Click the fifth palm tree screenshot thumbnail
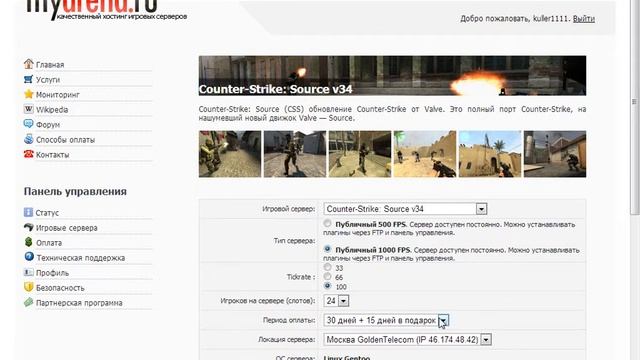This screenshot has height=360, width=640. [490, 154]
